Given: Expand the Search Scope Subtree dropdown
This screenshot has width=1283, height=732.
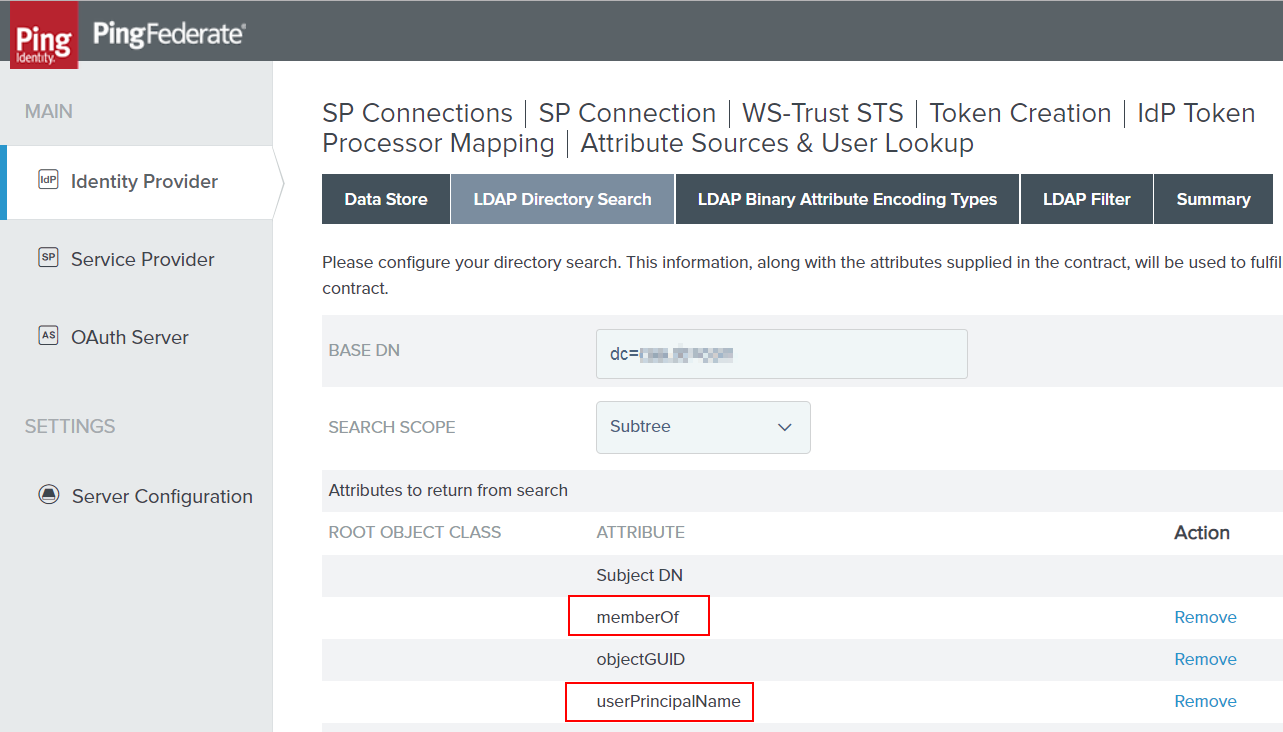Looking at the screenshot, I should (703, 427).
